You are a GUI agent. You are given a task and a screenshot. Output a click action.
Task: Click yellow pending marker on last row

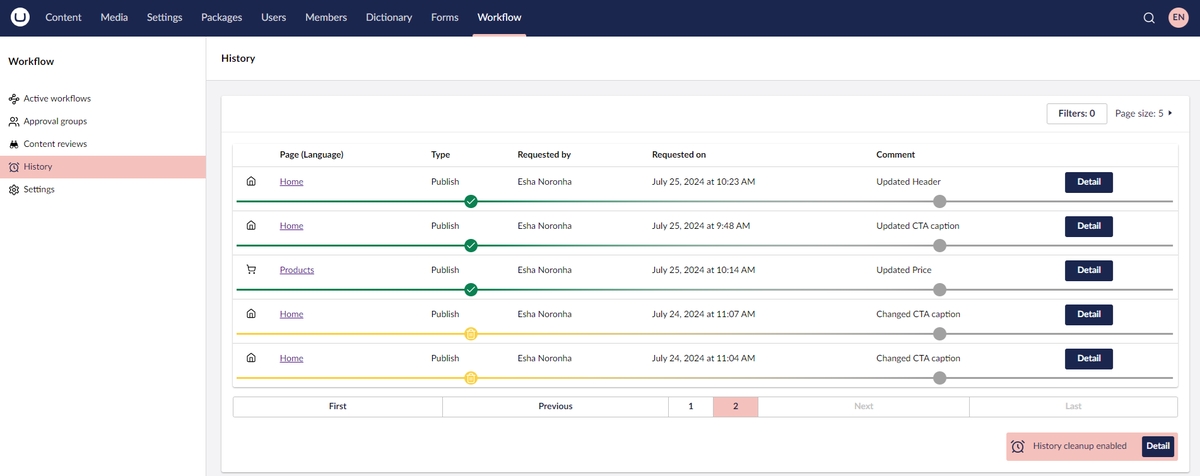click(471, 378)
